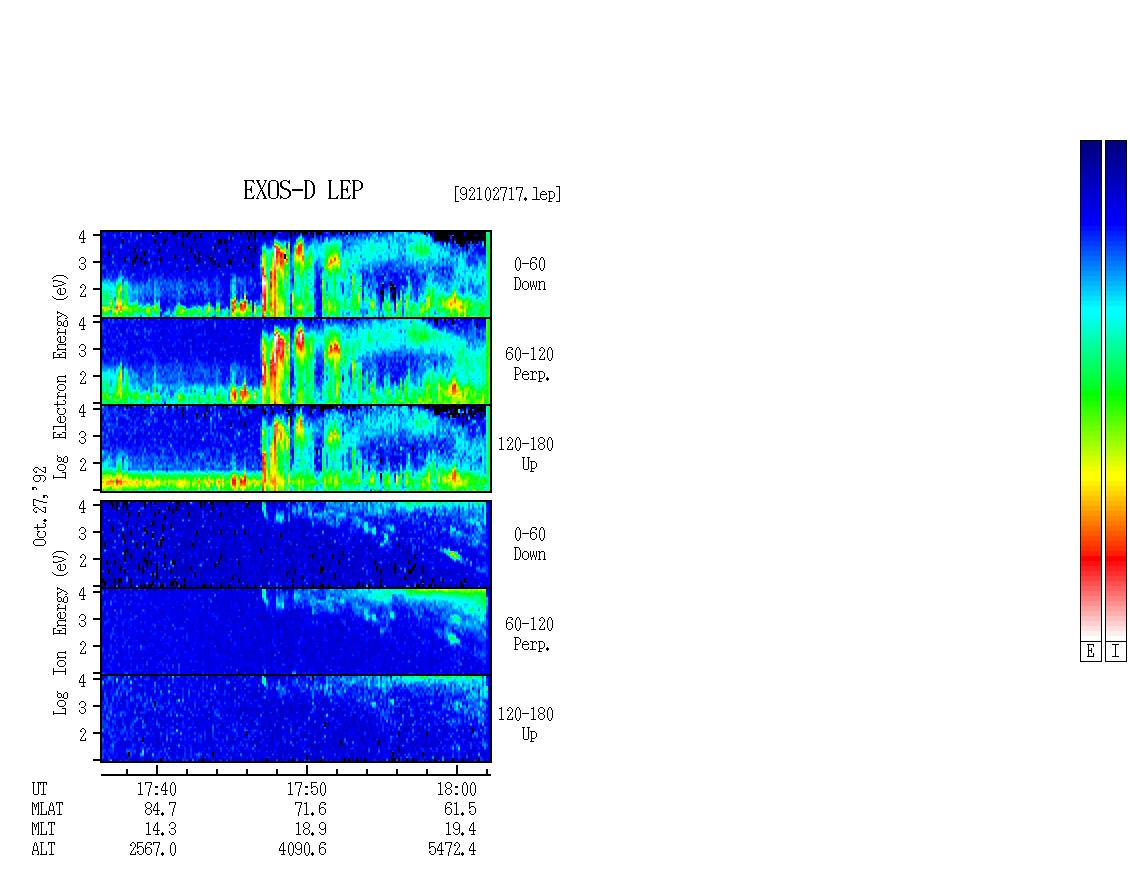Click the ion color scale bar above I
The height and width of the screenshot is (875, 1130).
1116,390
